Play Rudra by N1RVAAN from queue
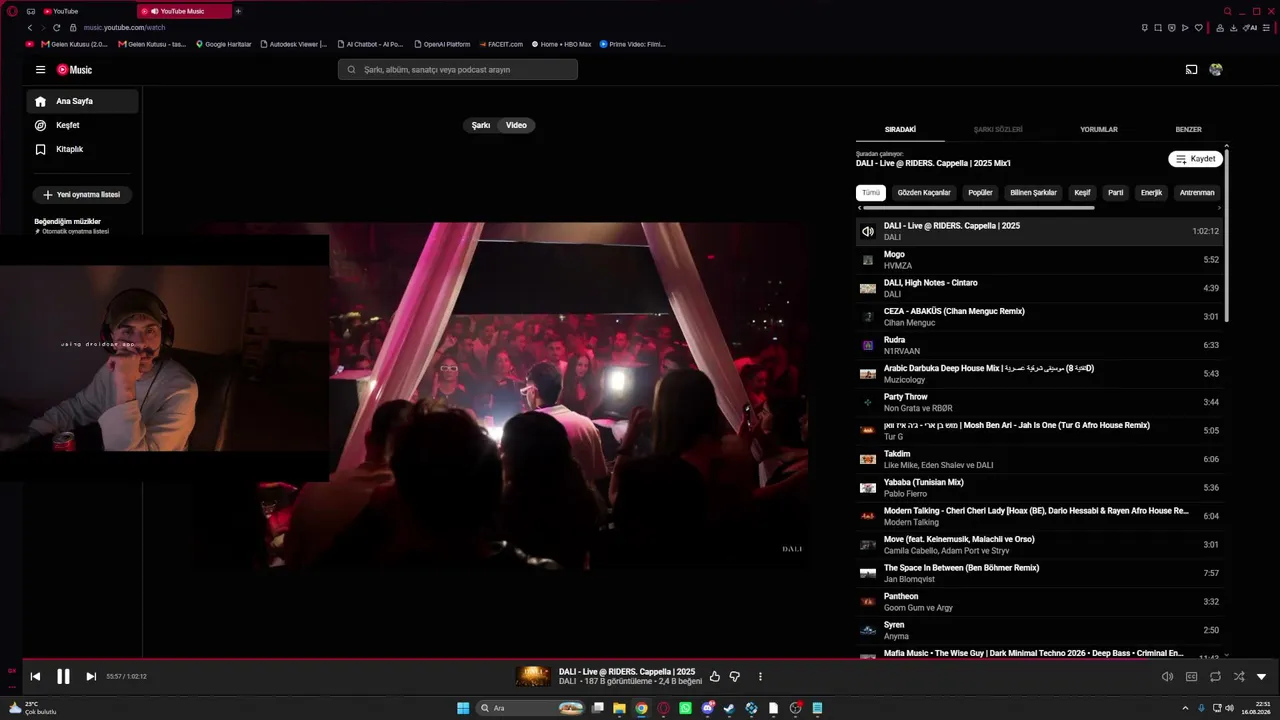Viewport: 1280px width, 720px height. tap(1039, 345)
